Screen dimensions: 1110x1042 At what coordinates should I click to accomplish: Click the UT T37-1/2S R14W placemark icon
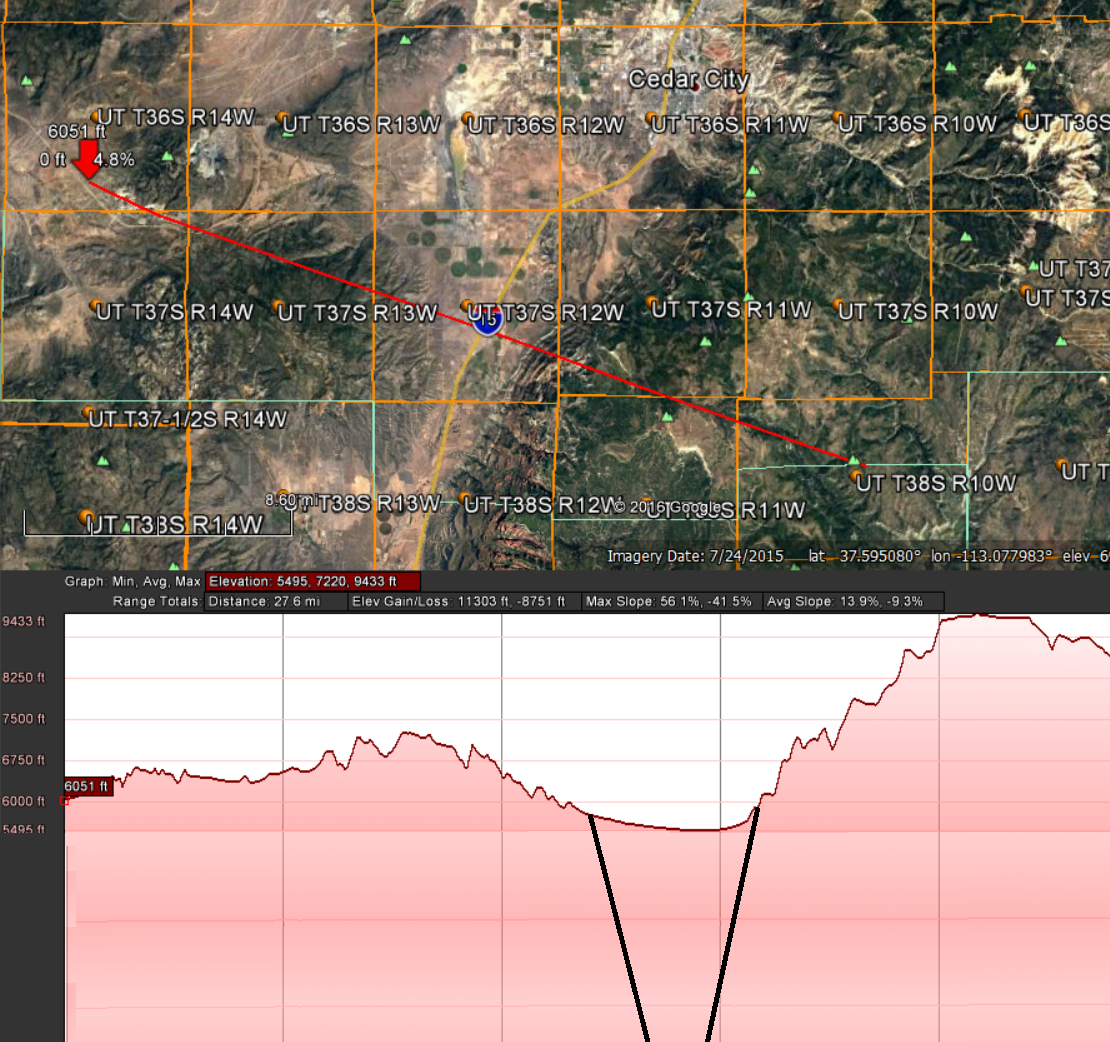tap(88, 413)
